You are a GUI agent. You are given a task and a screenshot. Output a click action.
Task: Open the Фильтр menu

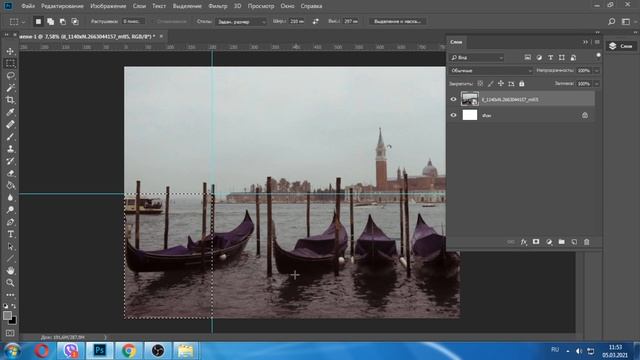pos(218,6)
